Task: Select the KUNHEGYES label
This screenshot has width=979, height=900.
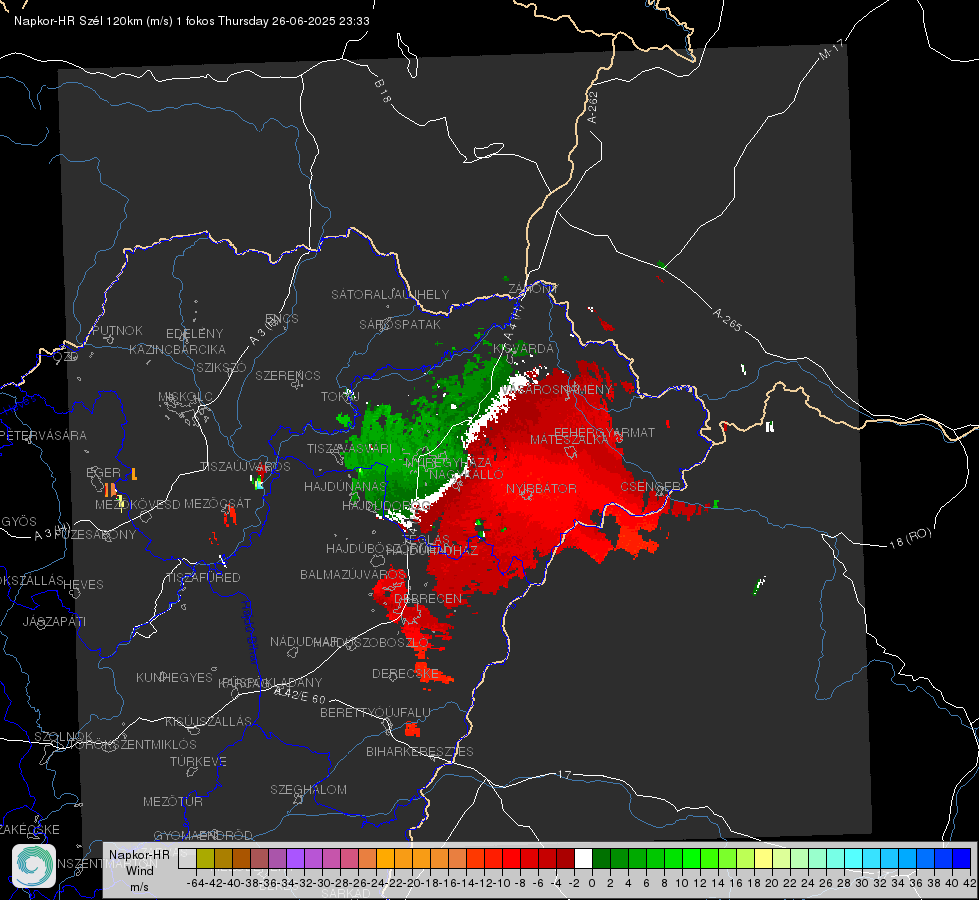Action: pyautogui.click(x=174, y=678)
